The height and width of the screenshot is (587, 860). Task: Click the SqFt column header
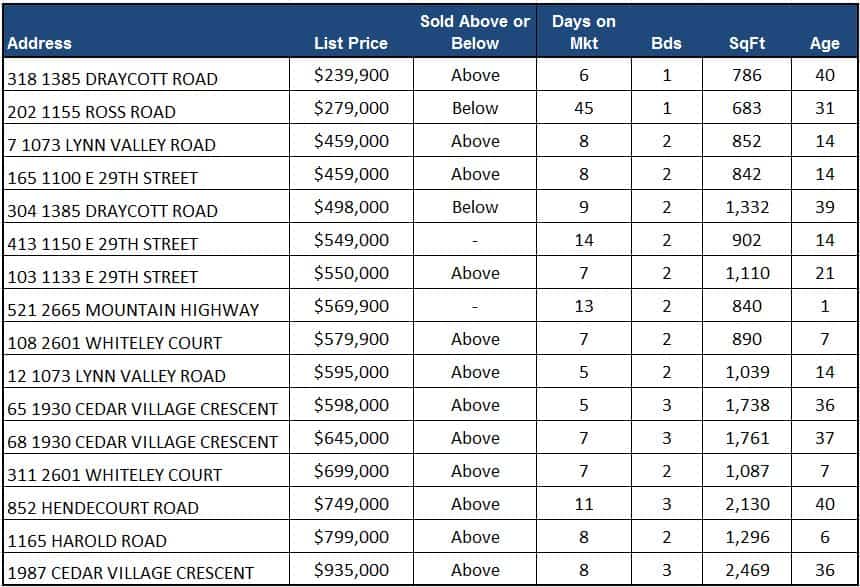click(x=746, y=43)
